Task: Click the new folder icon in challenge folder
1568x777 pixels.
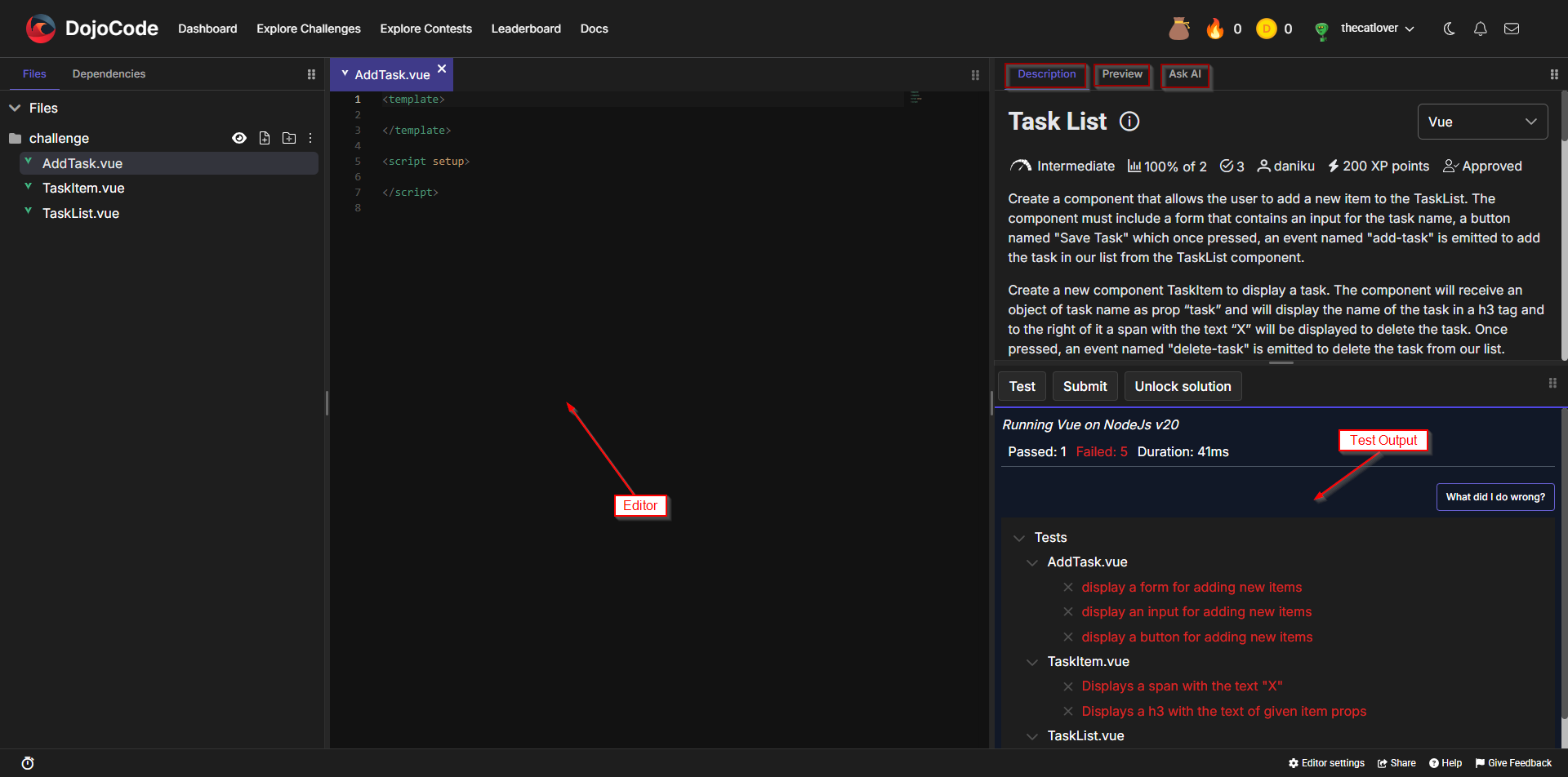Action: pyautogui.click(x=289, y=138)
